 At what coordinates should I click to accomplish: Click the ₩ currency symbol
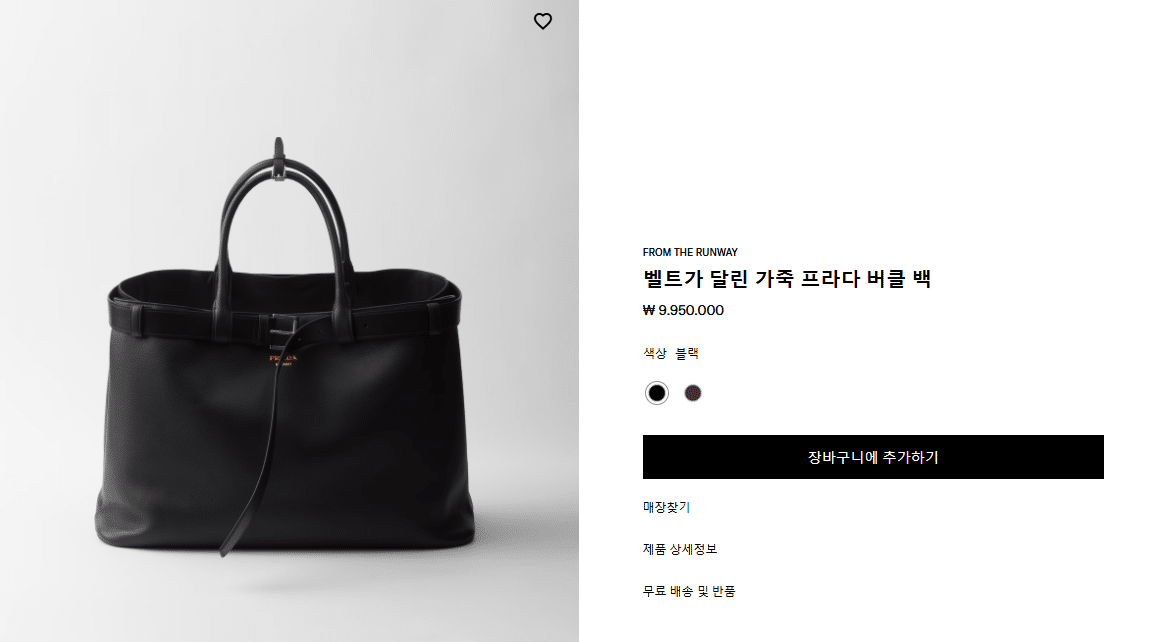coord(649,310)
